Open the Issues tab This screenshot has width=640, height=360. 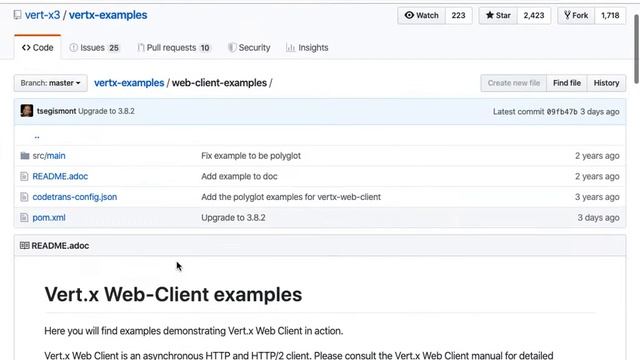(94, 48)
